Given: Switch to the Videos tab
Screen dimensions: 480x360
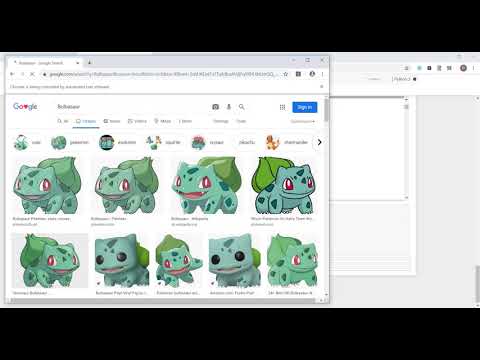Looking at the screenshot, I should [137, 121].
